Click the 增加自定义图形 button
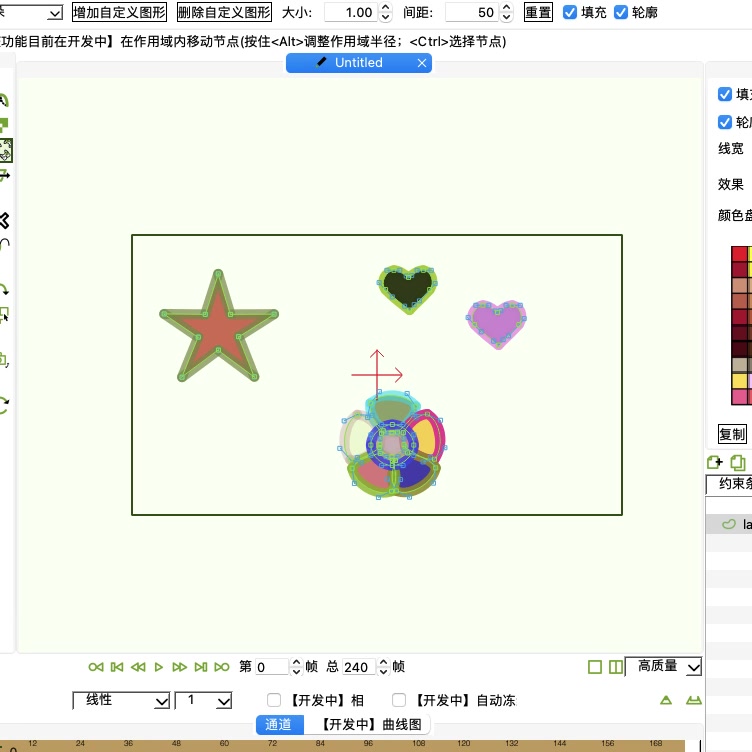The height and width of the screenshot is (752, 752). point(119,13)
